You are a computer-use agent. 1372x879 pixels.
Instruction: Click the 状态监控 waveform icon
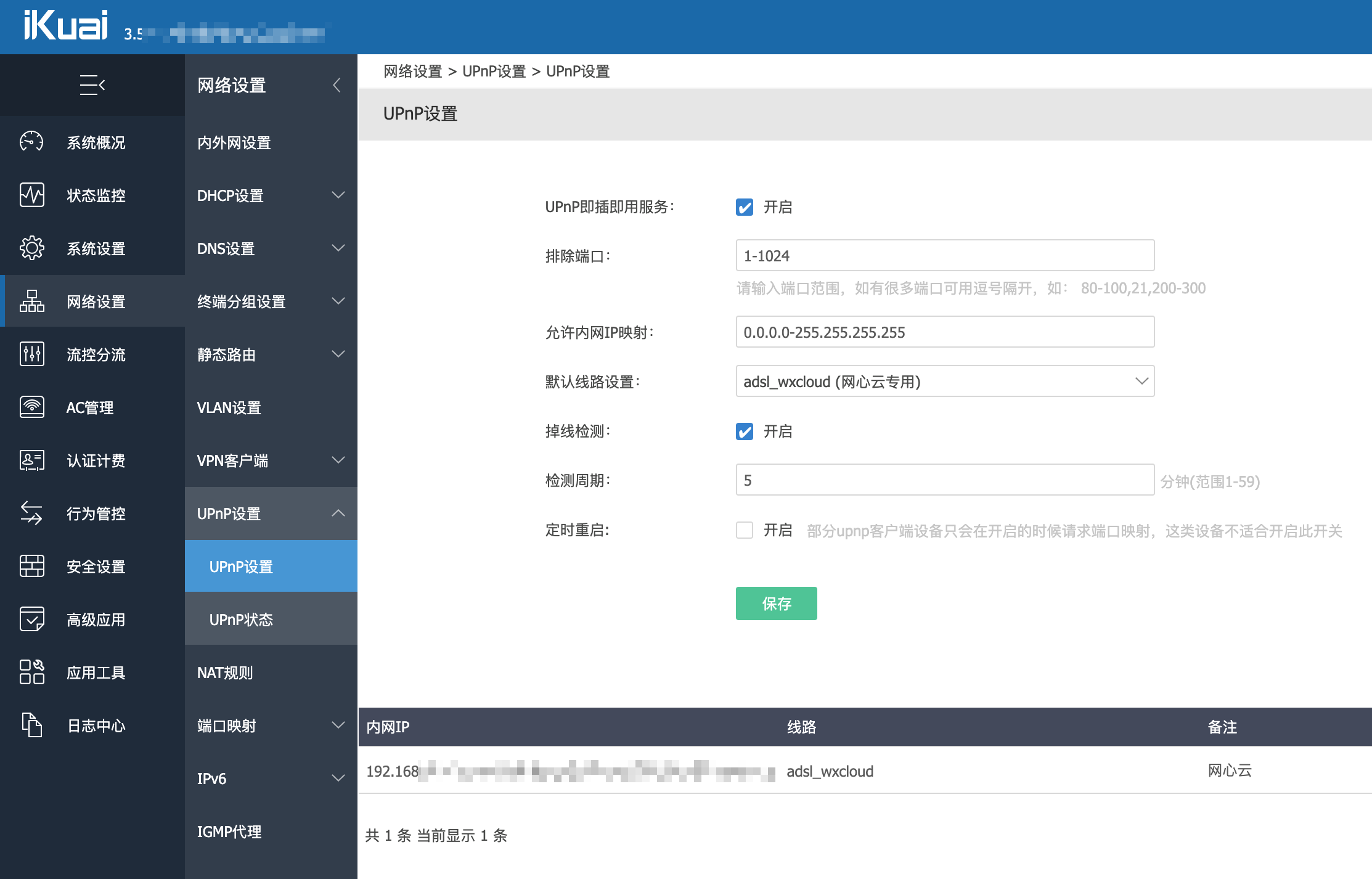31,195
